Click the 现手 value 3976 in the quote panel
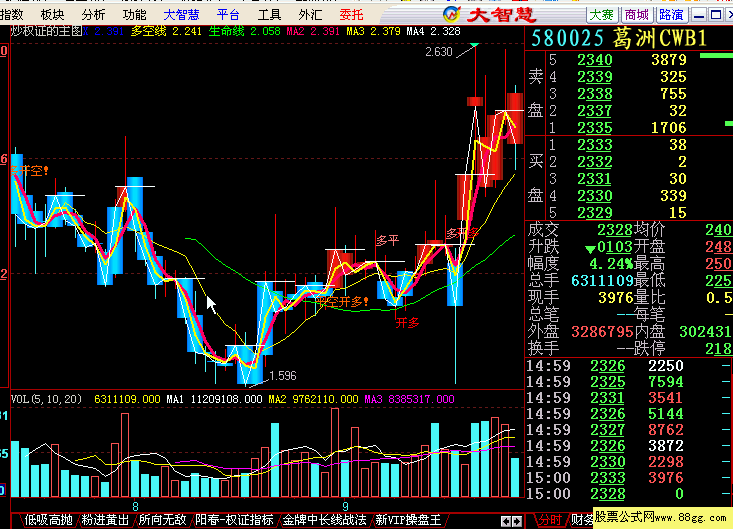Screen dimensions: 733x529 pos(616,298)
